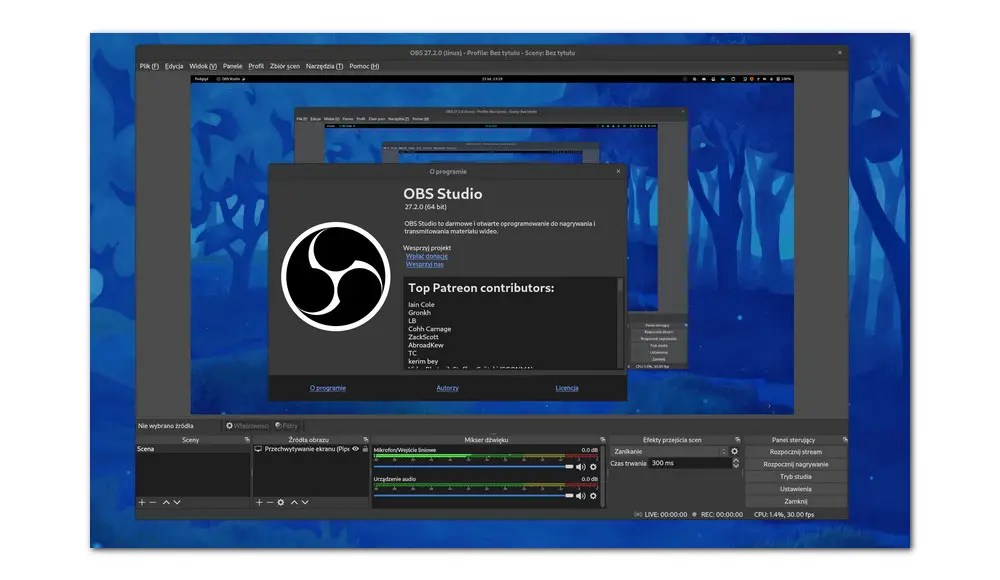
Task: Undock the Sceny panel
Action: pyautogui.click(x=247, y=440)
